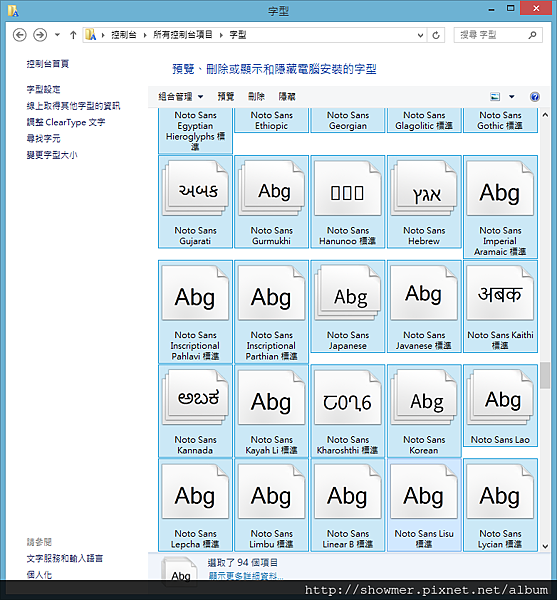The width and height of the screenshot is (557, 600).
Task: Select the Noto Sans Javanese font icon
Action: click(x=424, y=293)
